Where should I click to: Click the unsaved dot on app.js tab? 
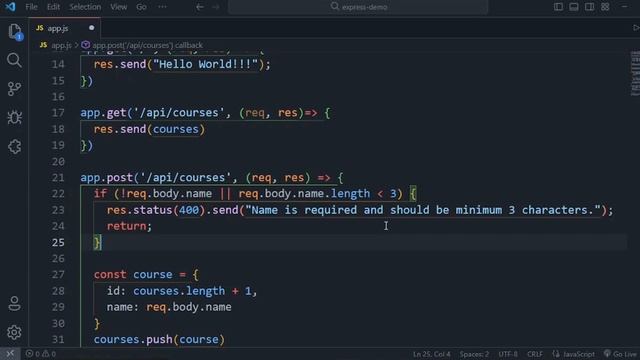91,28
